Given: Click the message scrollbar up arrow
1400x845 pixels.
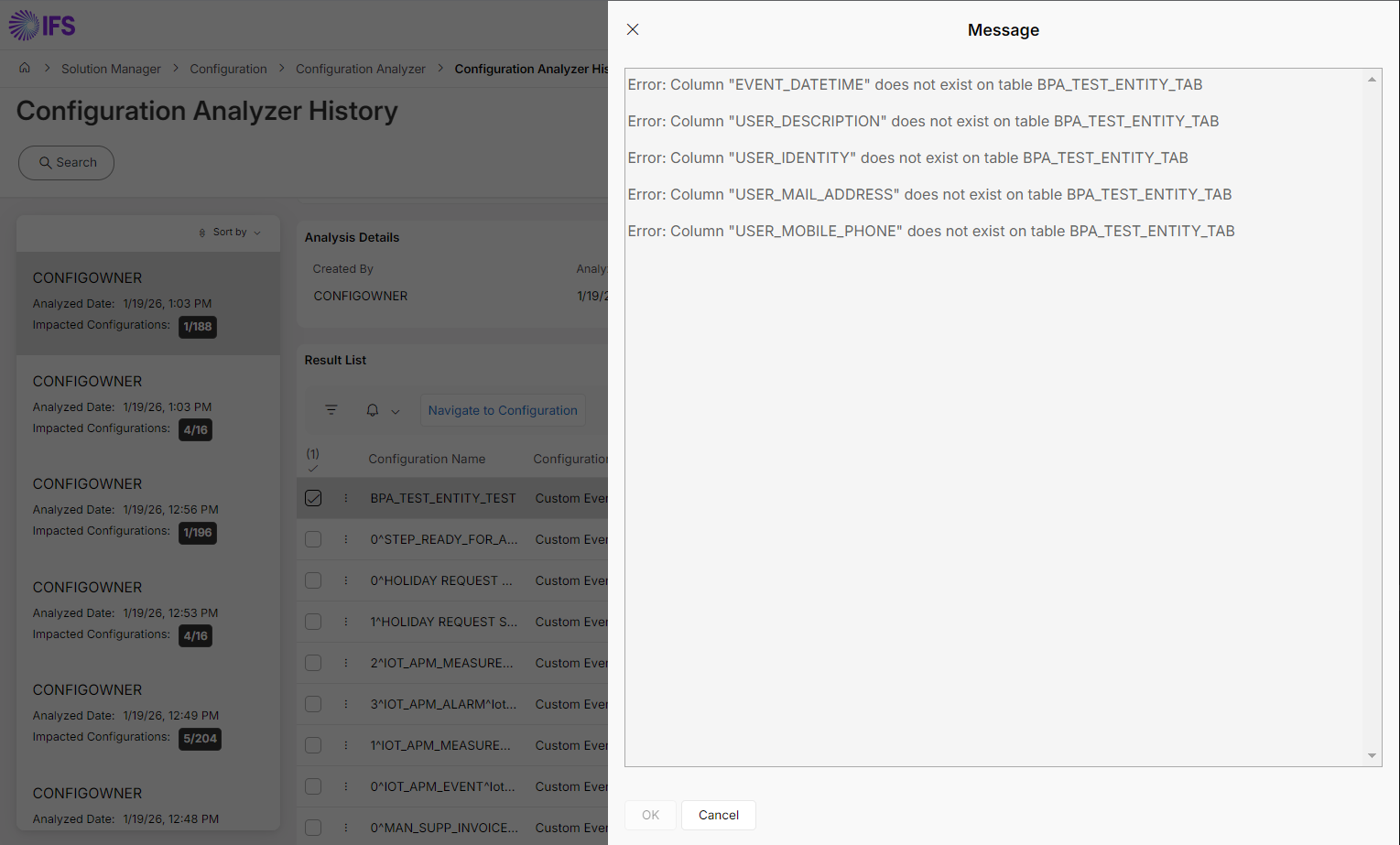Looking at the screenshot, I should click(x=1372, y=80).
